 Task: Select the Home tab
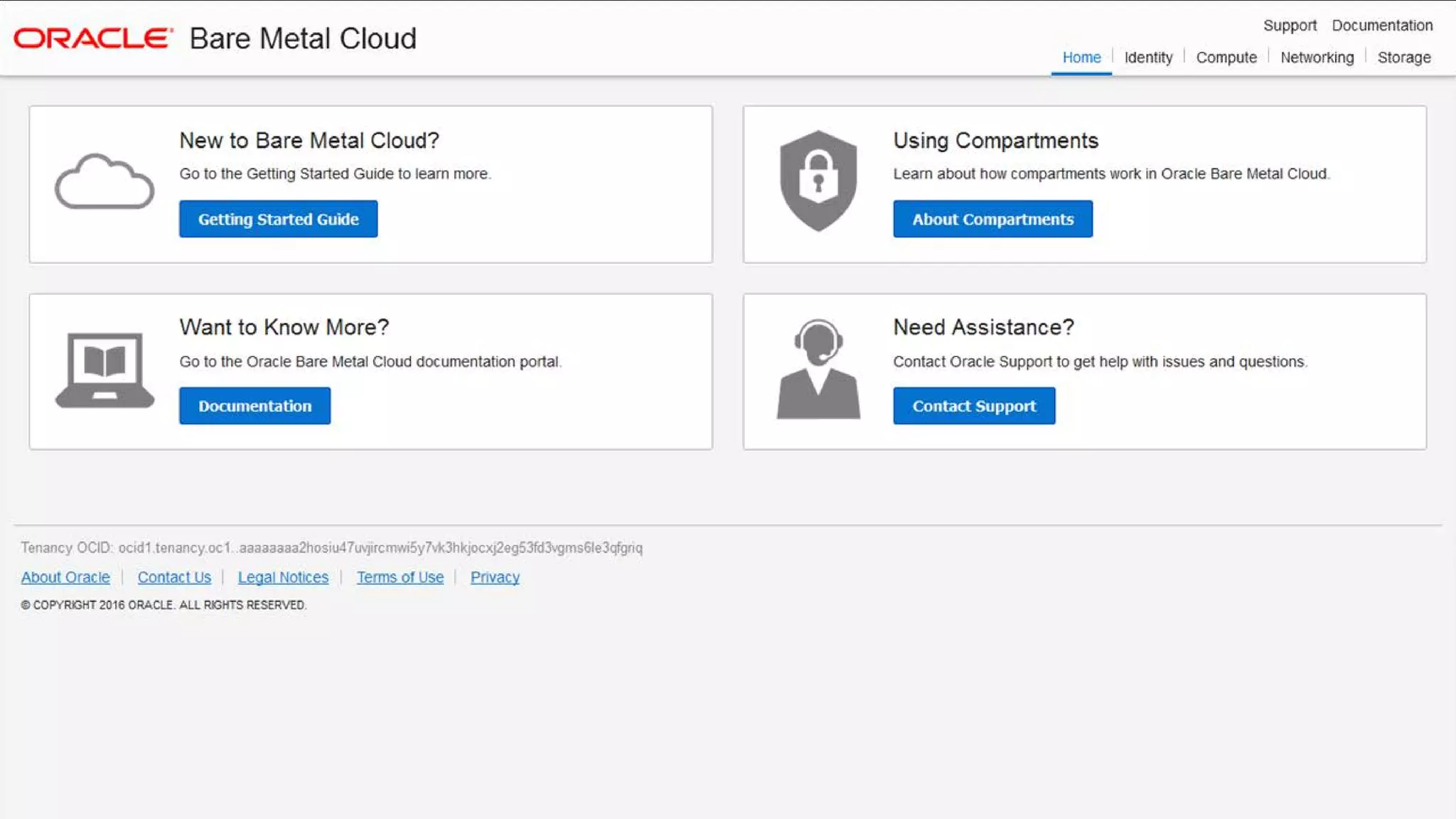click(1081, 58)
